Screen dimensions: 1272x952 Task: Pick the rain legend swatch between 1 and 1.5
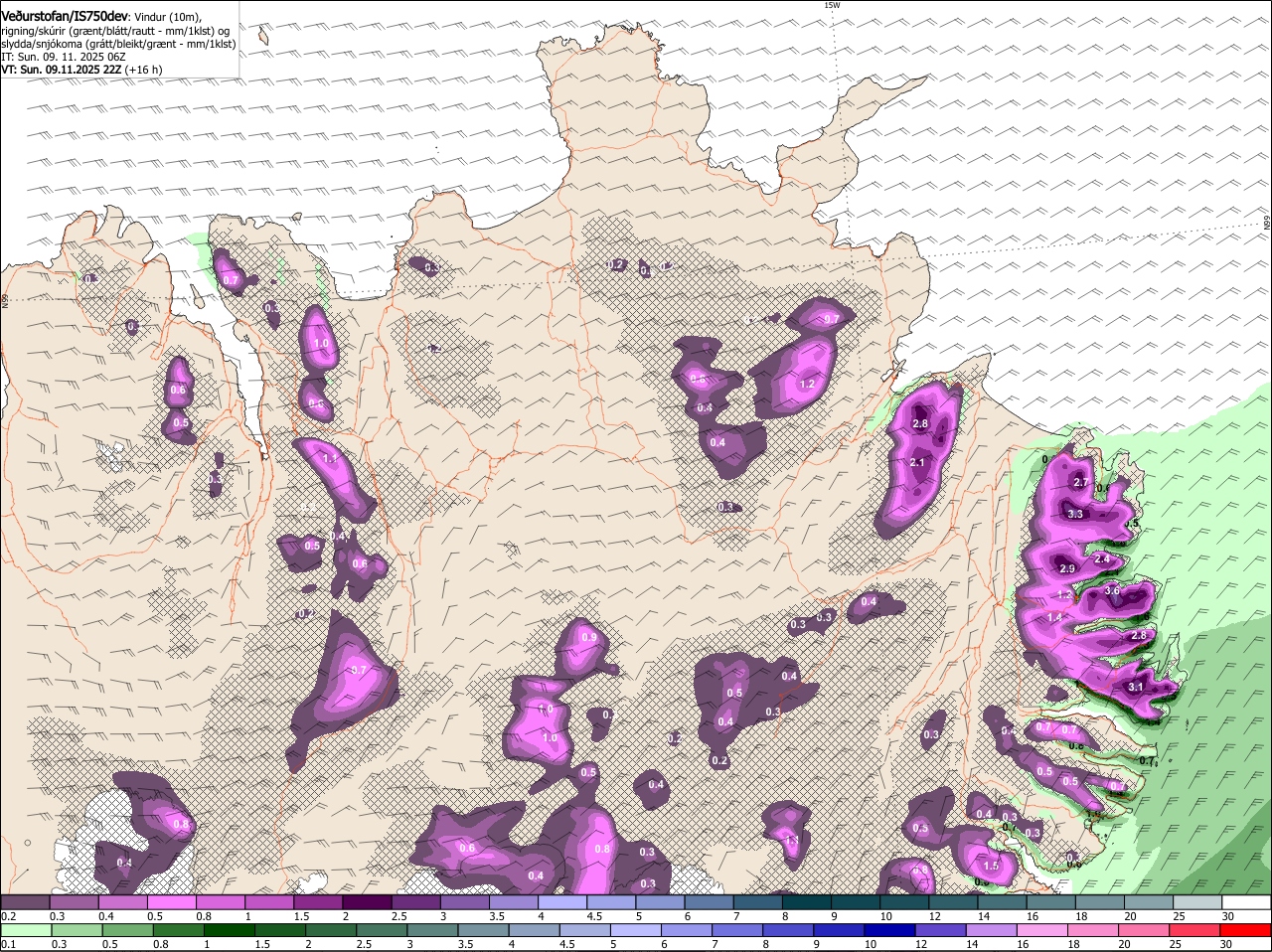[231, 929]
